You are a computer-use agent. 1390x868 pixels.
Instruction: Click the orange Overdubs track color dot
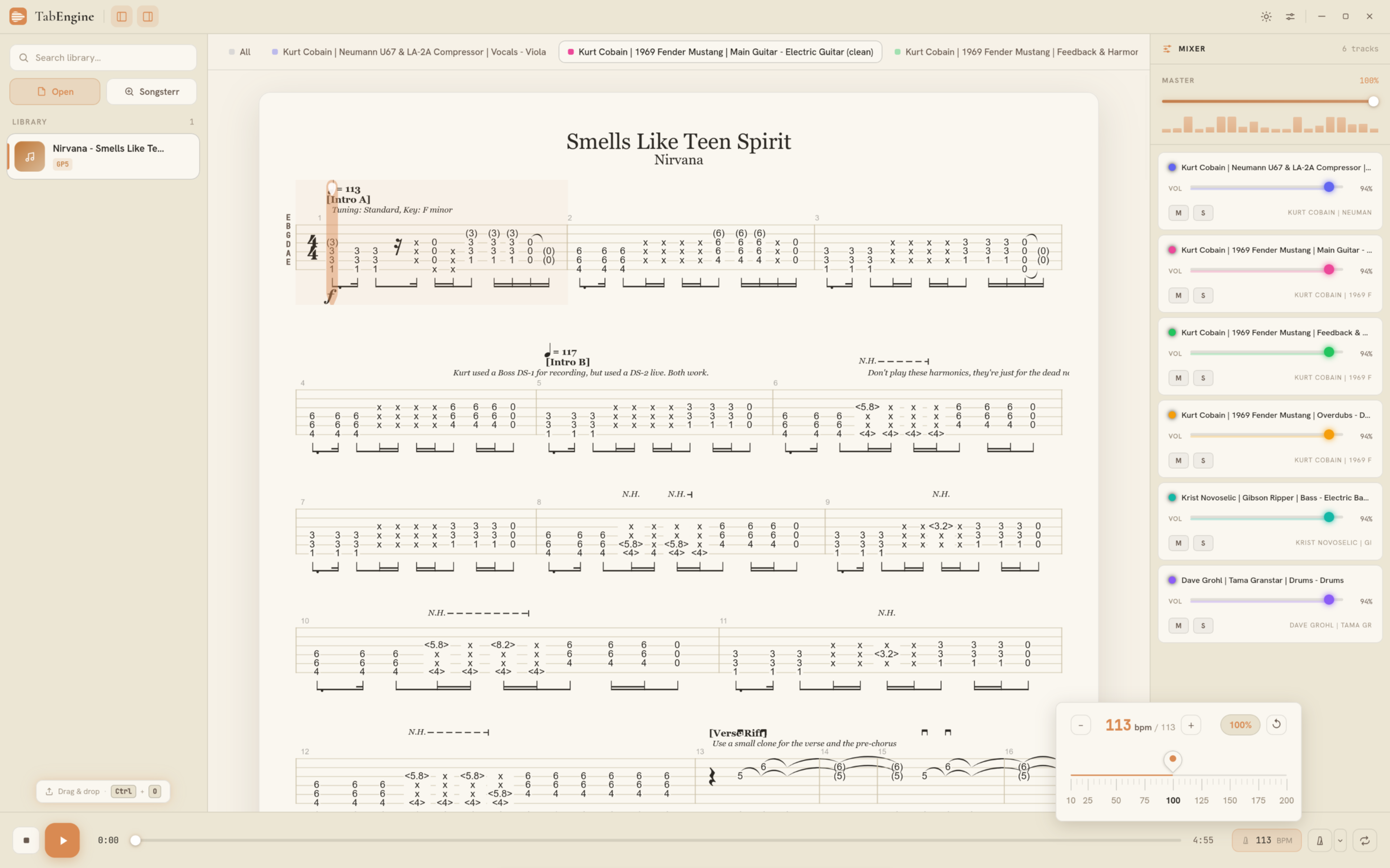click(1172, 415)
